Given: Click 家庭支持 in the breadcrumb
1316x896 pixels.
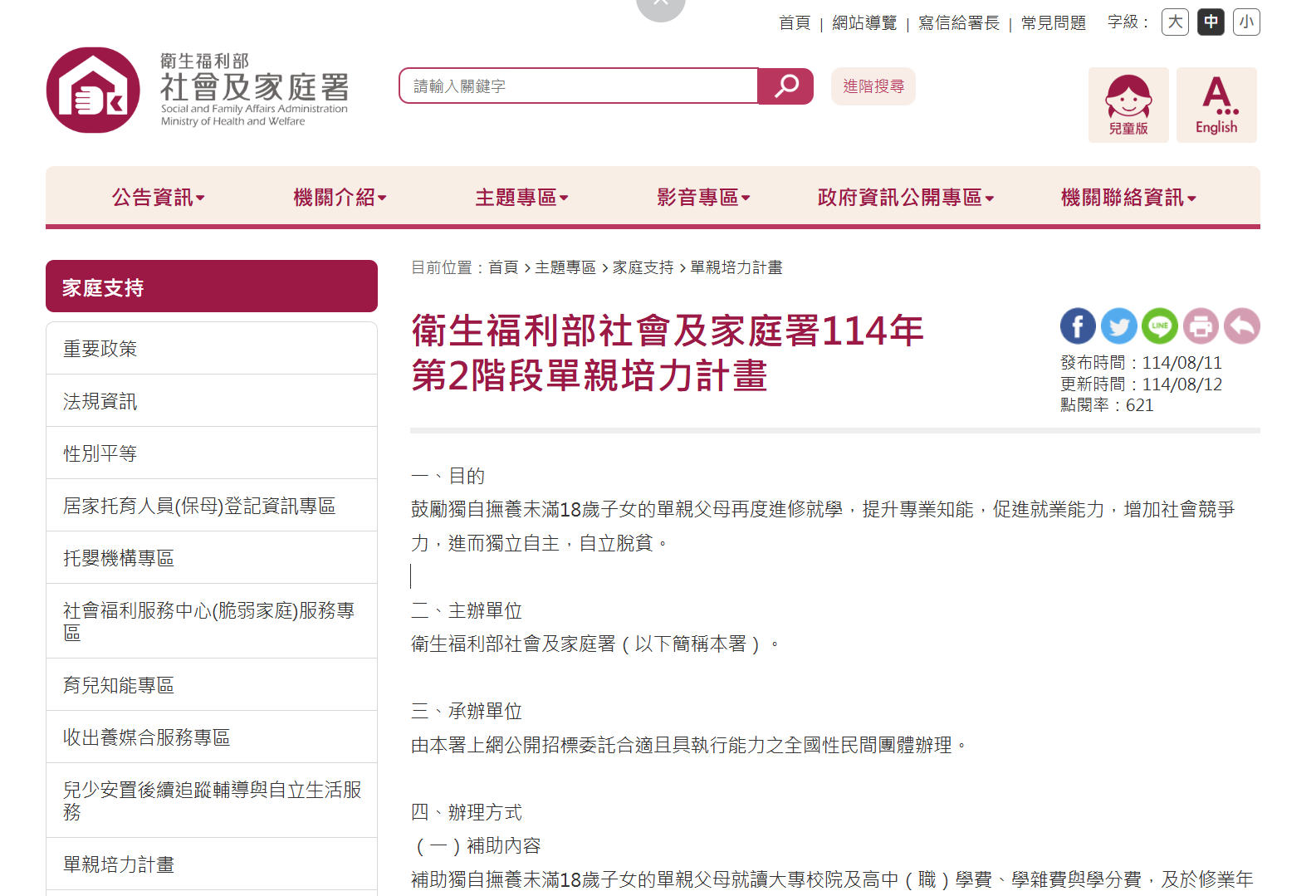Looking at the screenshot, I should [643, 267].
